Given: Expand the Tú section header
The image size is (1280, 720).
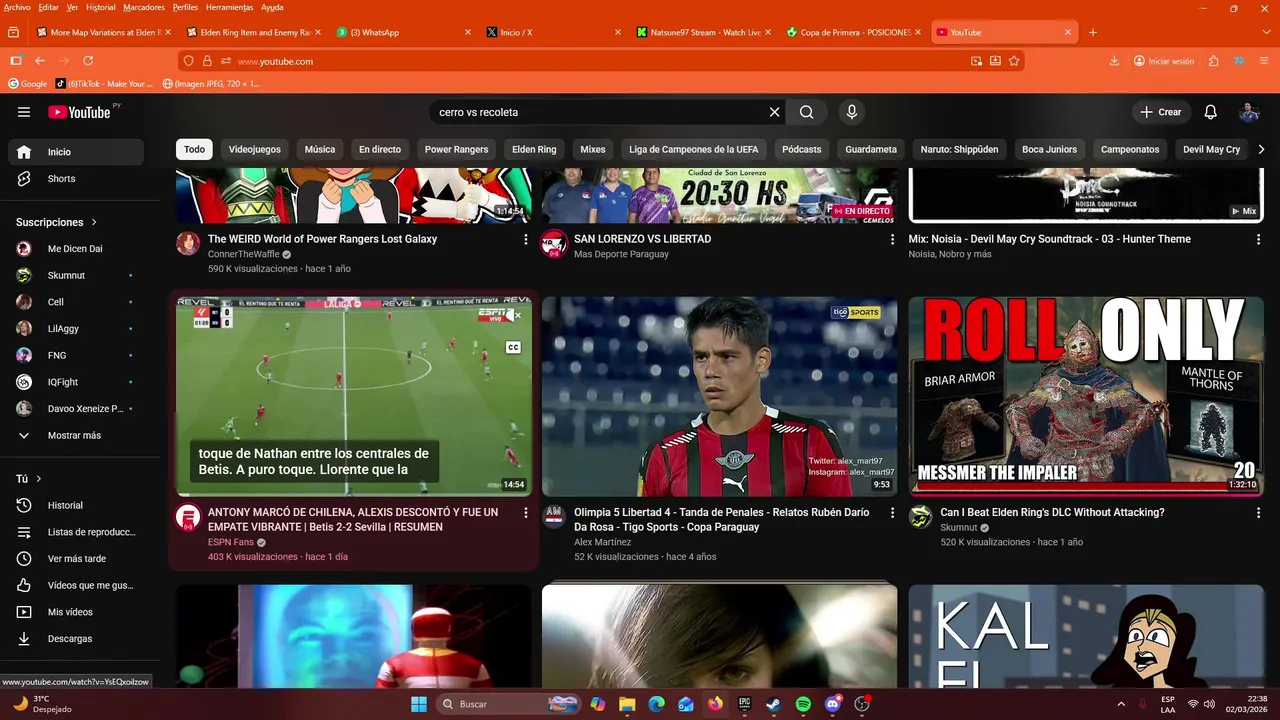Looking at the screenshot, I should 29,479.
